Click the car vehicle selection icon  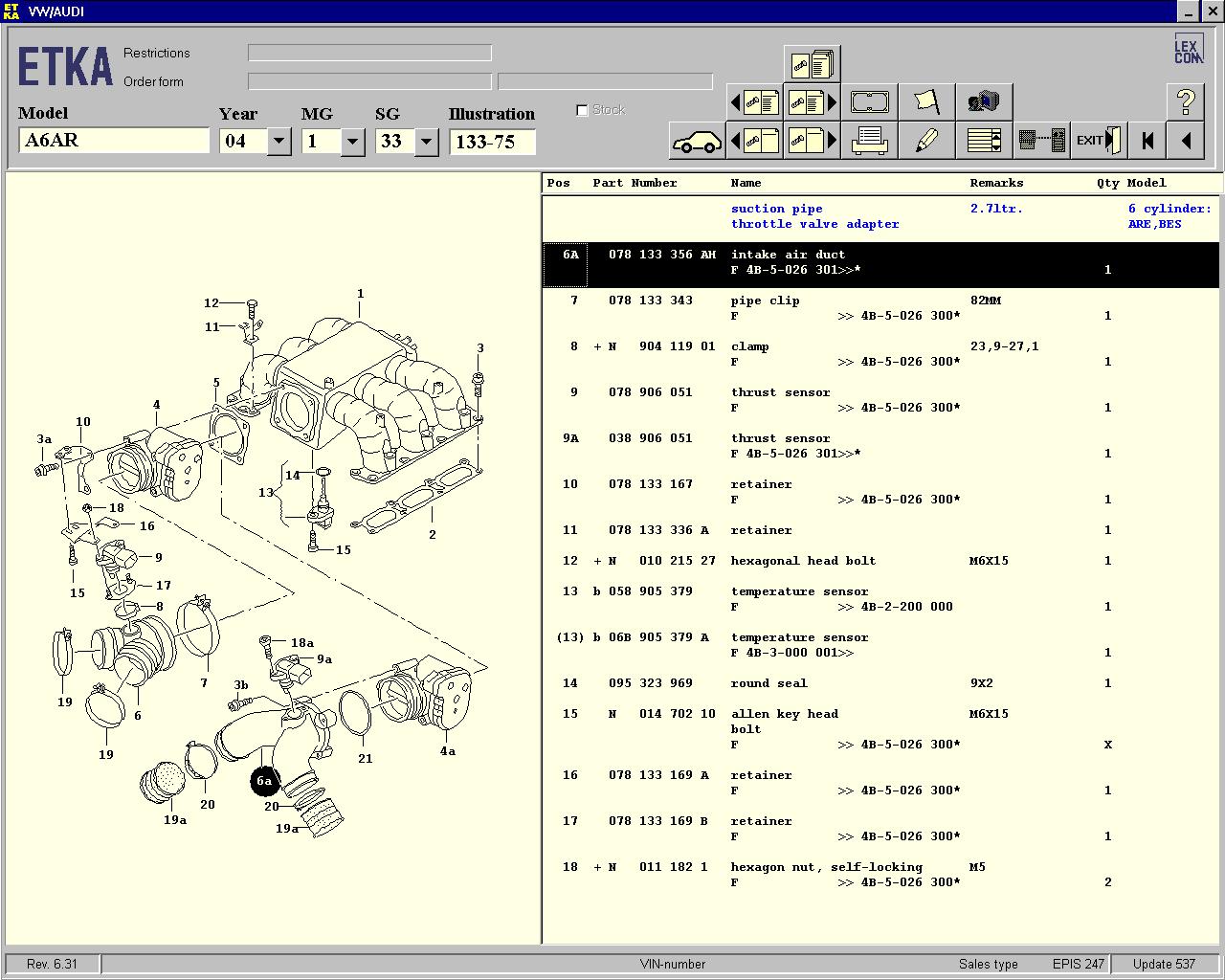[x=696, y=142]
